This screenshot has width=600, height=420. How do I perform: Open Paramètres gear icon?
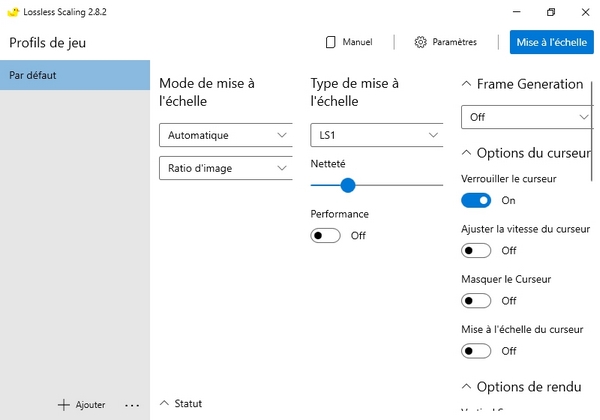click(x=420, y=42)
